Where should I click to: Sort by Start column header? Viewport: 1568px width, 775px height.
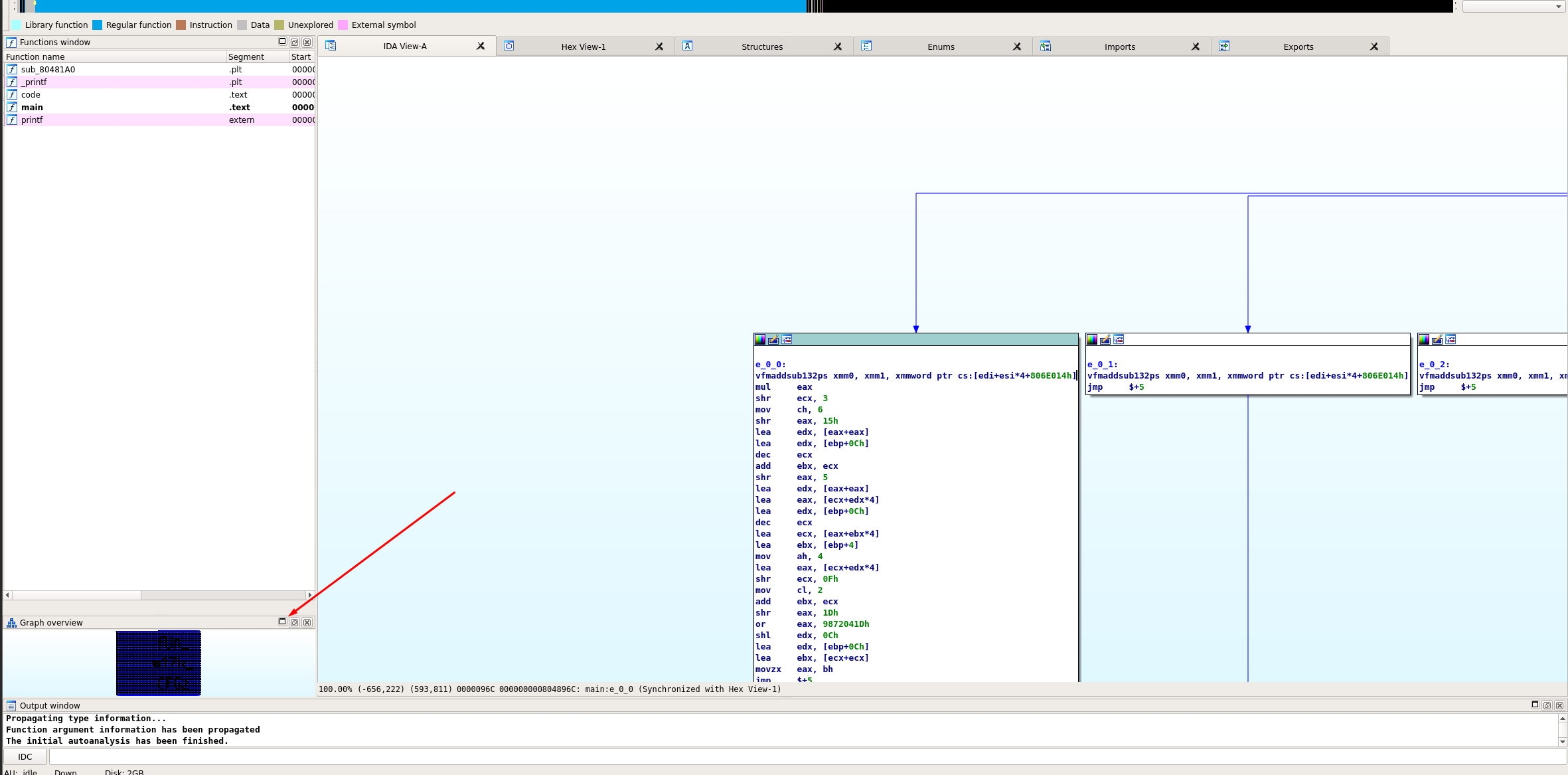(302, 57)
